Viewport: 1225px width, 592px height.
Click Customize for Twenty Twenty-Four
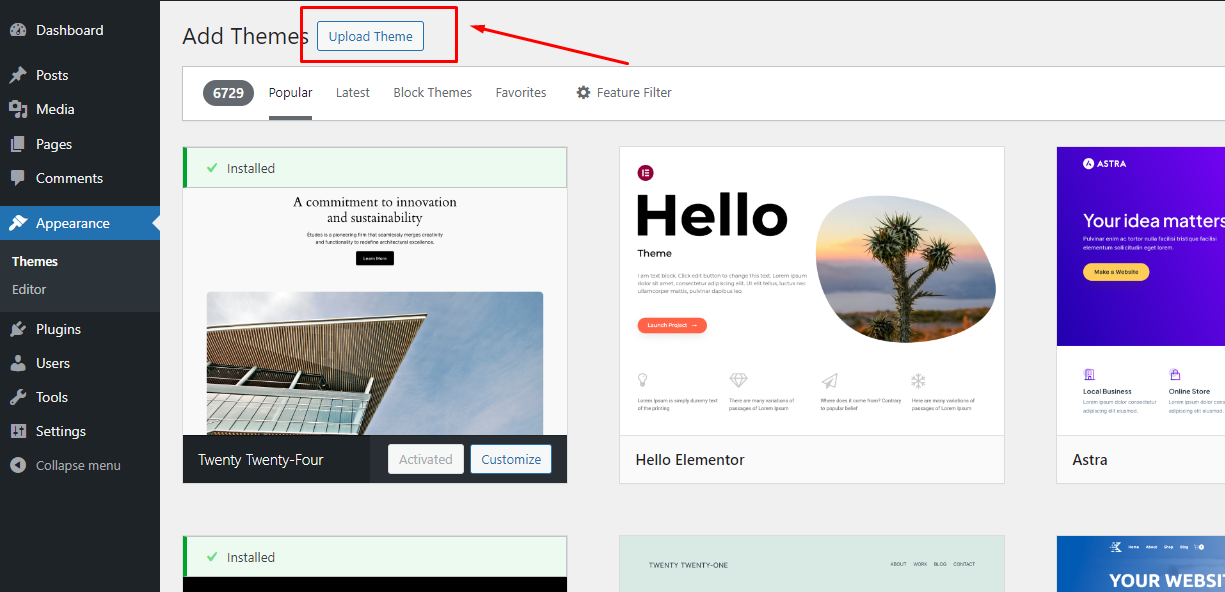[x=510, y=459]
